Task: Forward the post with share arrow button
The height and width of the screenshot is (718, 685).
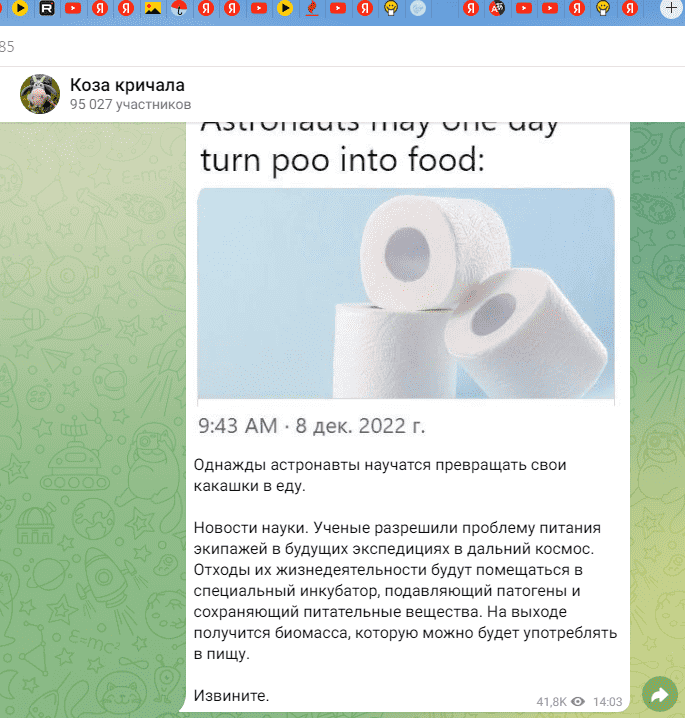Action: 660,695
